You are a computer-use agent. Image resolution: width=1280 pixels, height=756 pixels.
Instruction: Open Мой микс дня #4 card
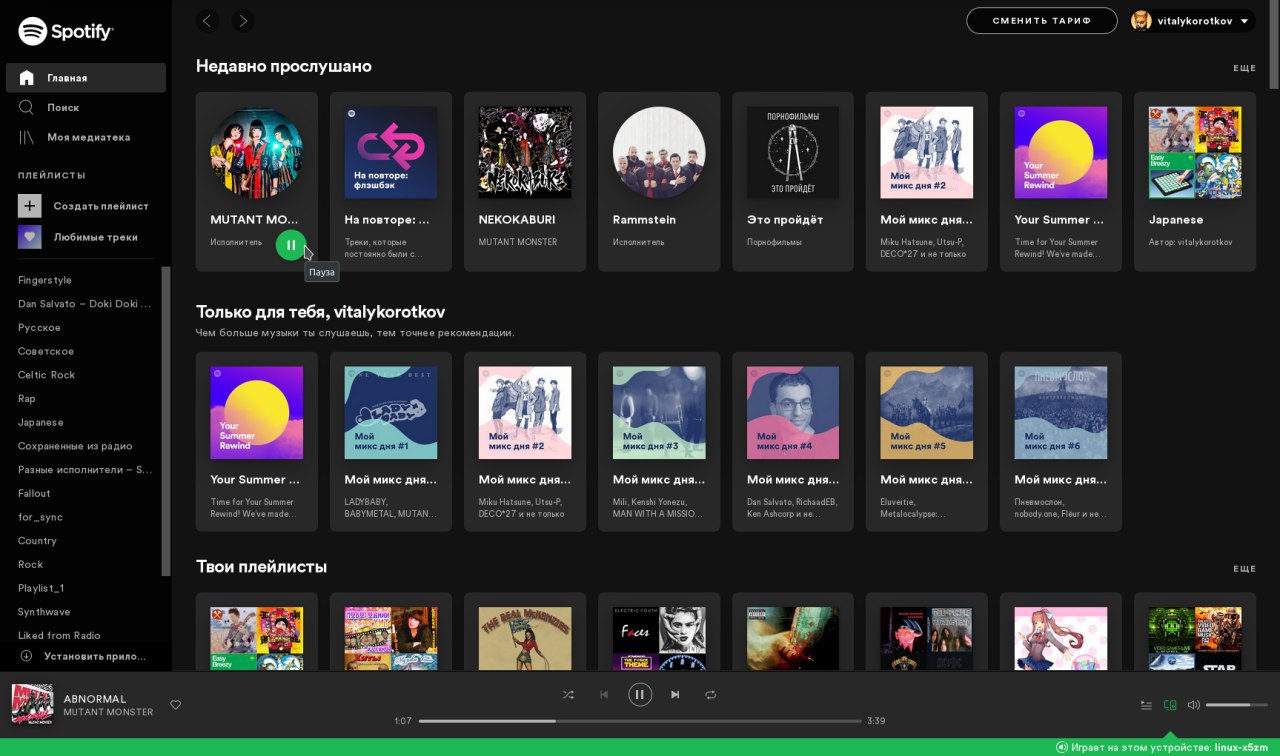[x=793, y=442]
